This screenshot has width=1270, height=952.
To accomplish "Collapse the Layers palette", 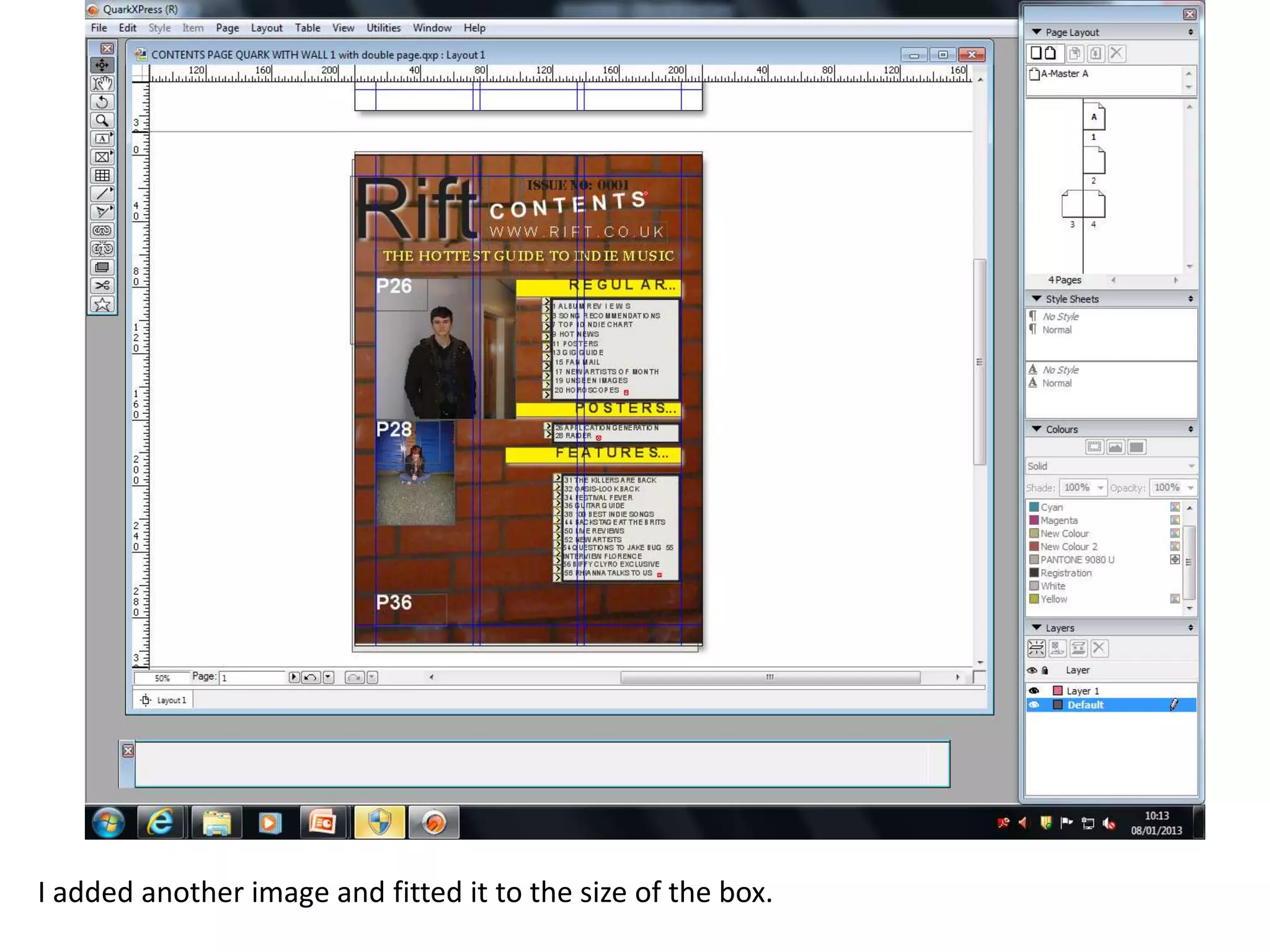I will click(1036, 628).
